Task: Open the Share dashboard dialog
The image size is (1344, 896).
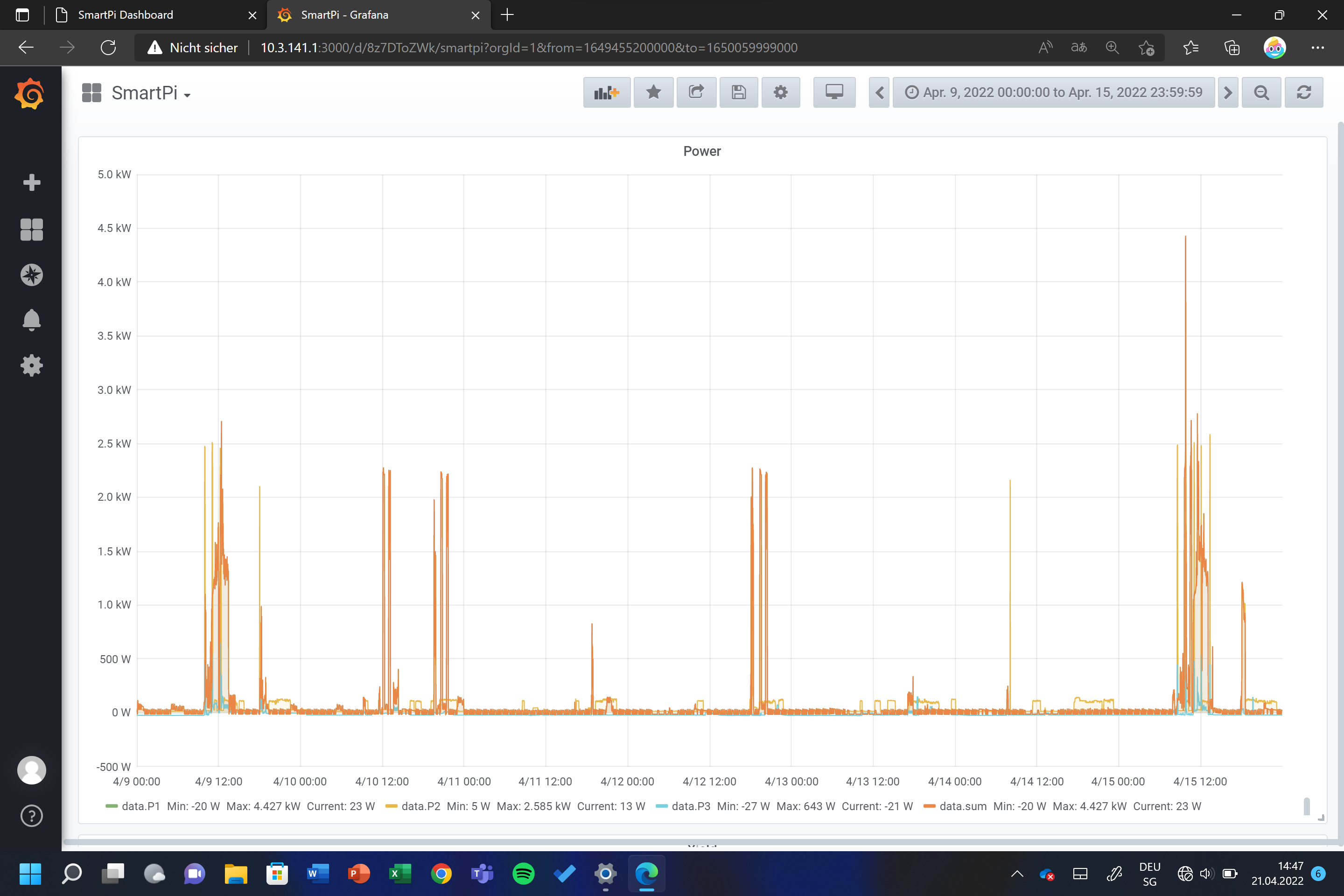Action: [696, 92]
